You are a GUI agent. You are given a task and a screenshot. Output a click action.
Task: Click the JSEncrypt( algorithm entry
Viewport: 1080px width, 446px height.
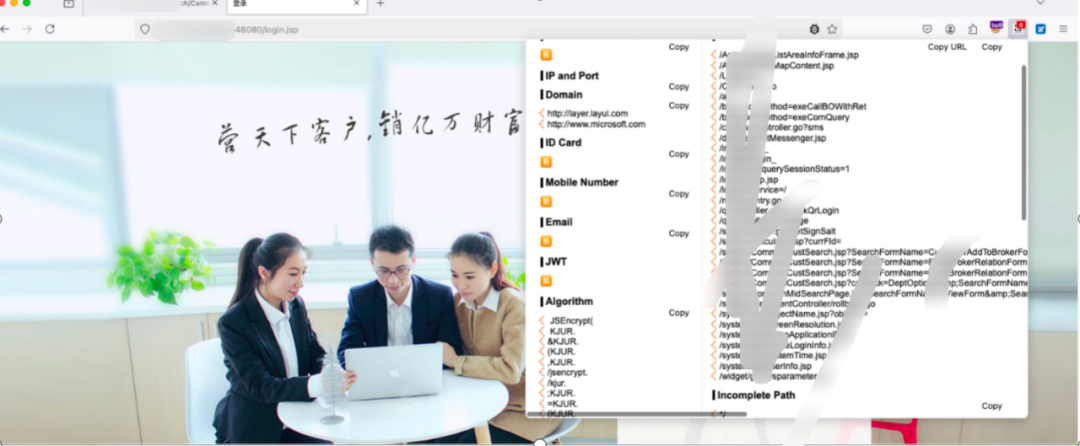click(572, 321)
